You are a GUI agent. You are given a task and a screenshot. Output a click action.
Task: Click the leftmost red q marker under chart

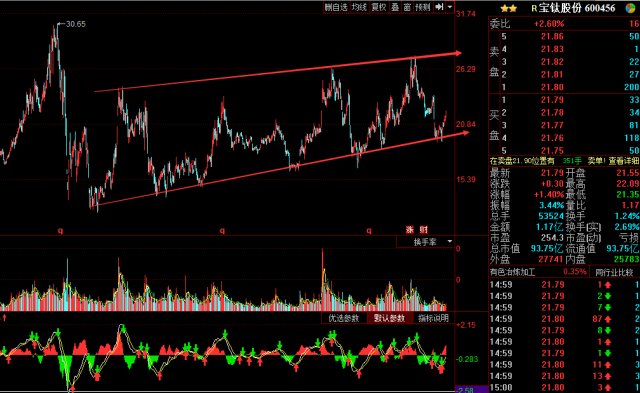(60, 231)
